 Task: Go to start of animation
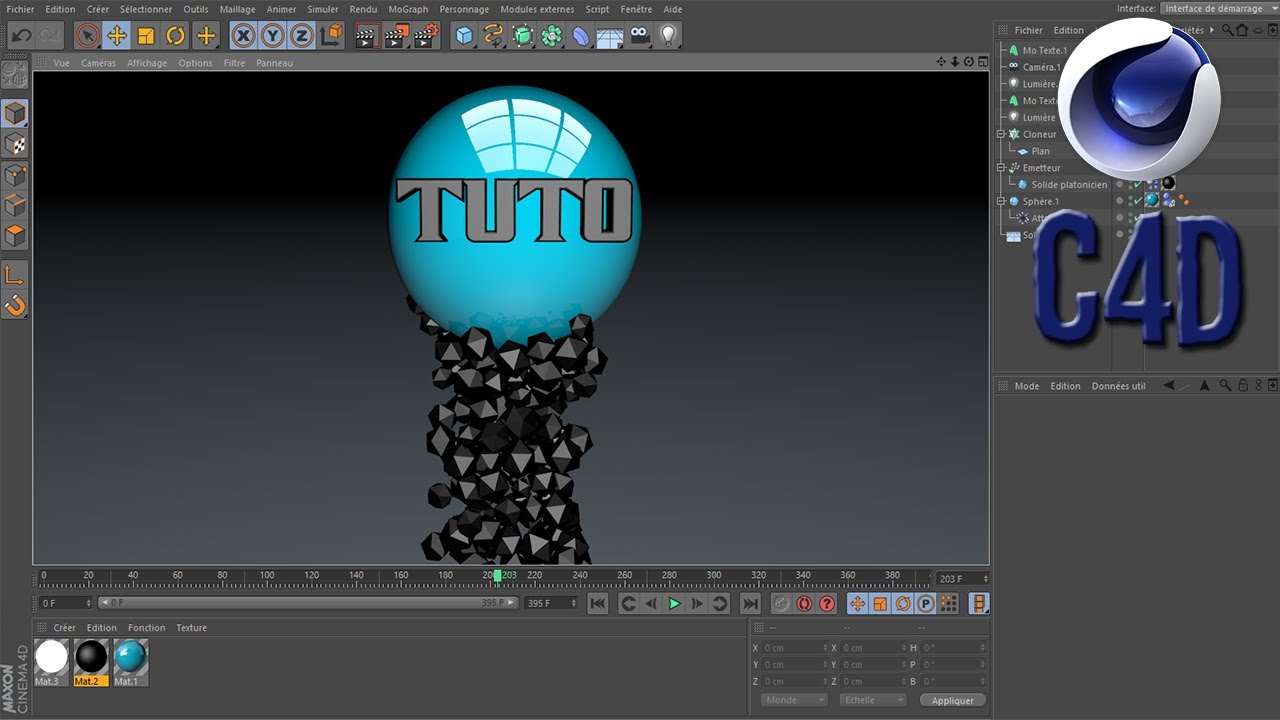pyautogui.click(x=597, y=604)
